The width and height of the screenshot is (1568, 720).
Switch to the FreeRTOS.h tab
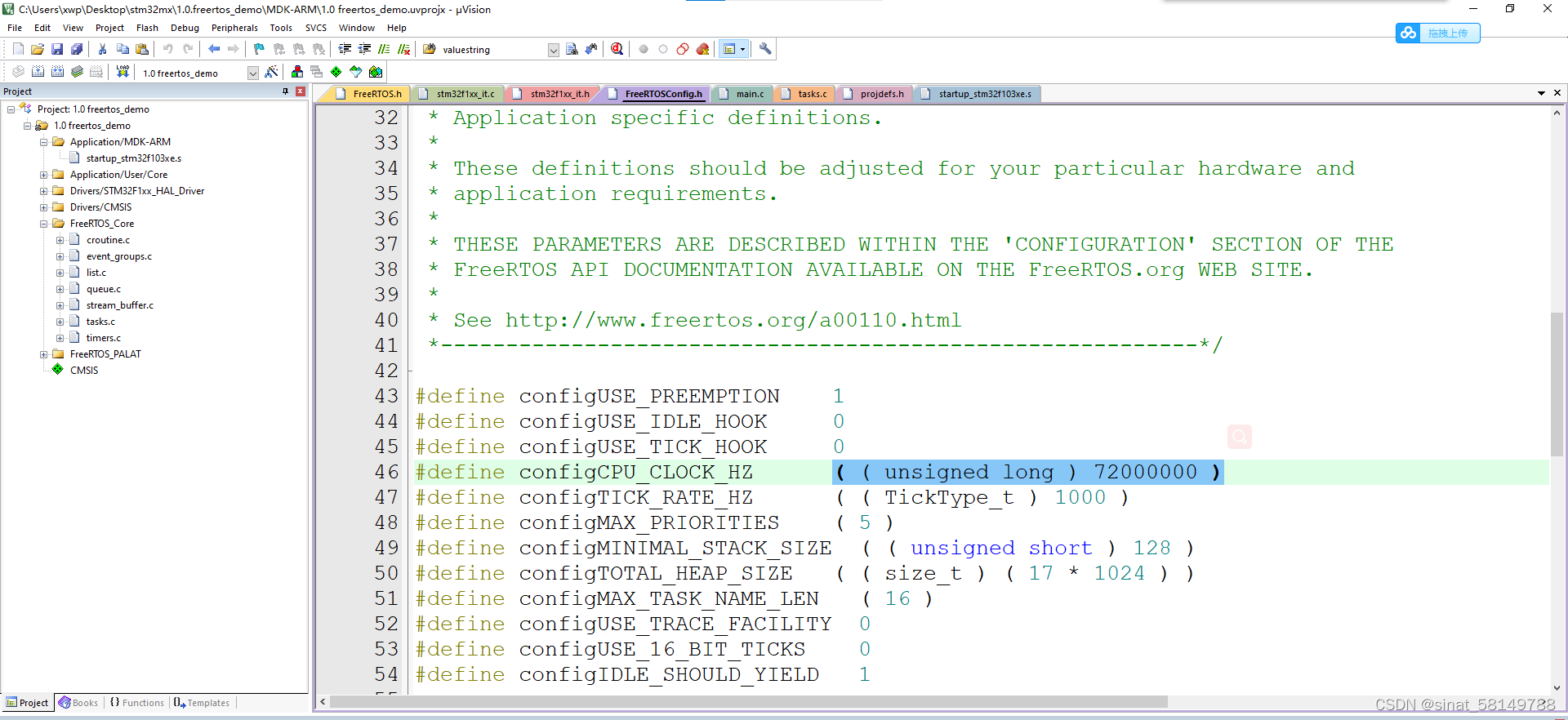(x=369, y=94)
